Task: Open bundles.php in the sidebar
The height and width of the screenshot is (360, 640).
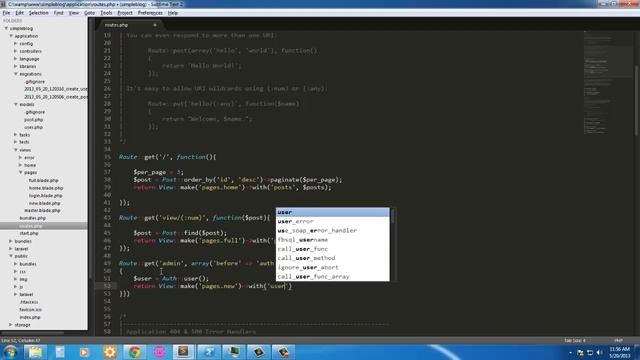Action: (x=33, y=218)
